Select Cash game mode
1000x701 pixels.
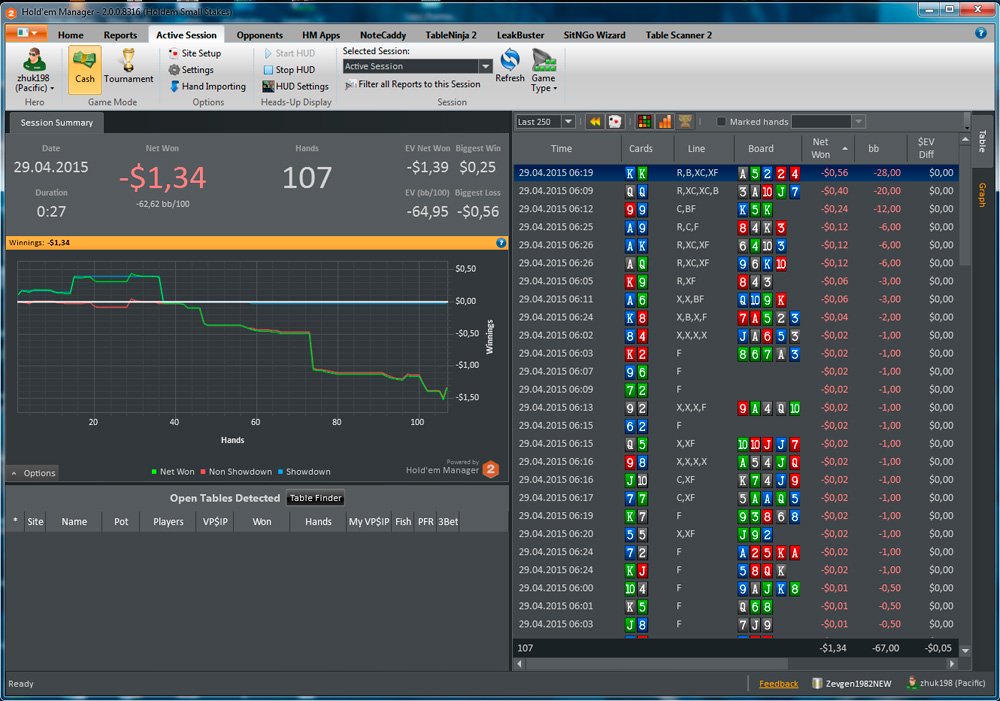(85, 70)
